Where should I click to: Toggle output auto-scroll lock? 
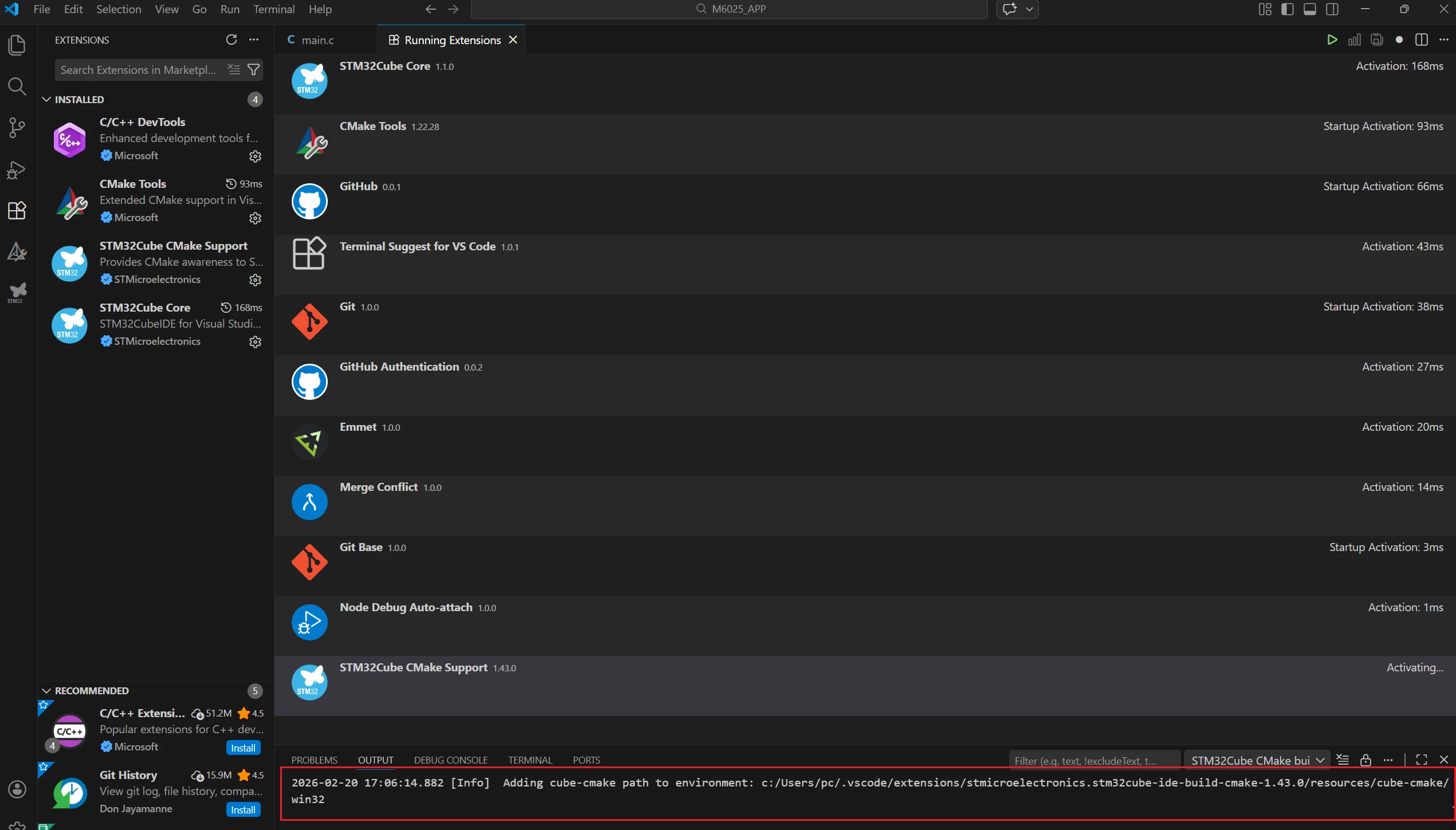[x=1365, y=760]
